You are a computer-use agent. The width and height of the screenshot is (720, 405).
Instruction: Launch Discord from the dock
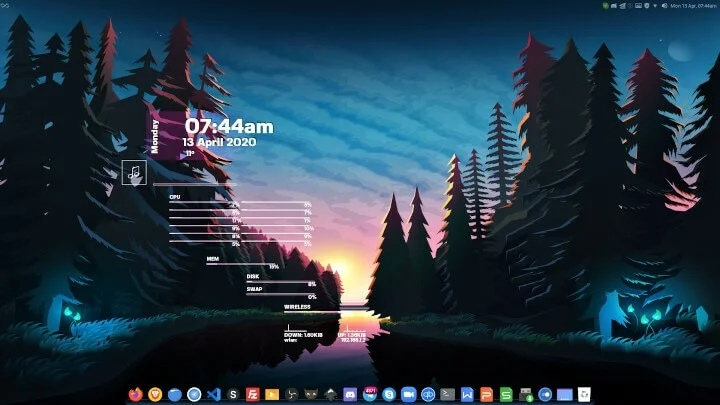pyautogui.click(x=350, y=394)
